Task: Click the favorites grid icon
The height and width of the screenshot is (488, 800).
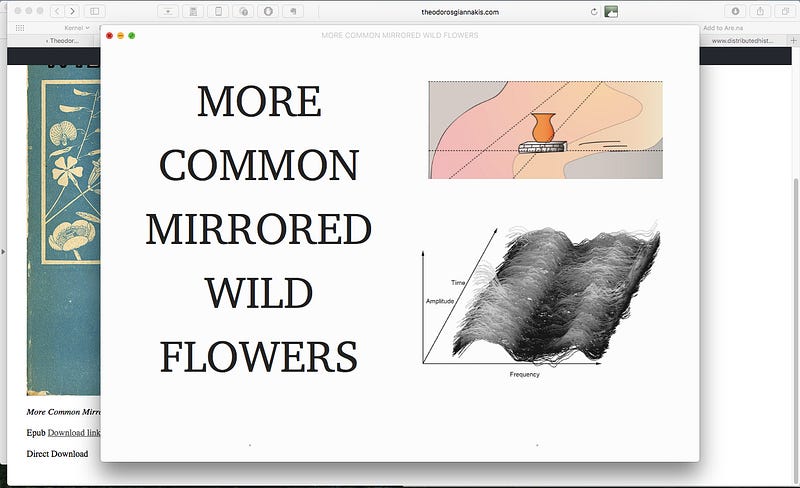Action: coord(19,28)
